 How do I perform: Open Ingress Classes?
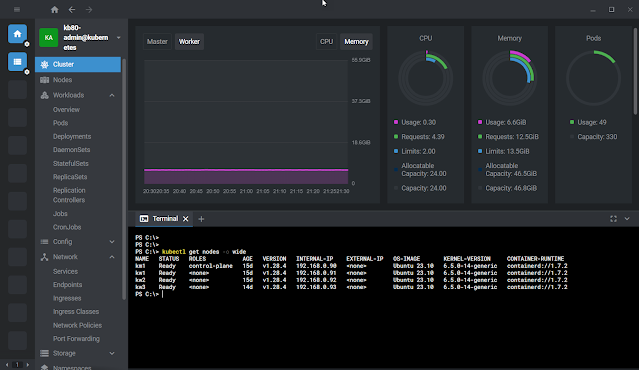tap(76, 312)
